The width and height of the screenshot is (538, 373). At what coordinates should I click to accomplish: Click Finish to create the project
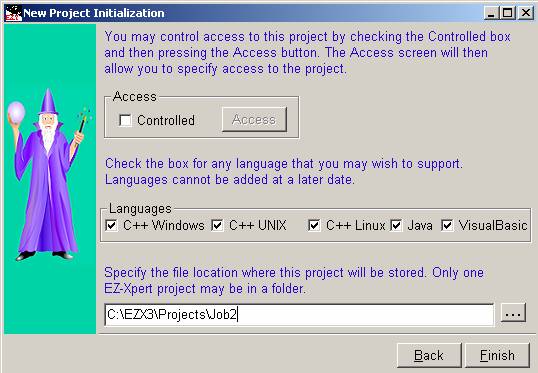[497, 355]
